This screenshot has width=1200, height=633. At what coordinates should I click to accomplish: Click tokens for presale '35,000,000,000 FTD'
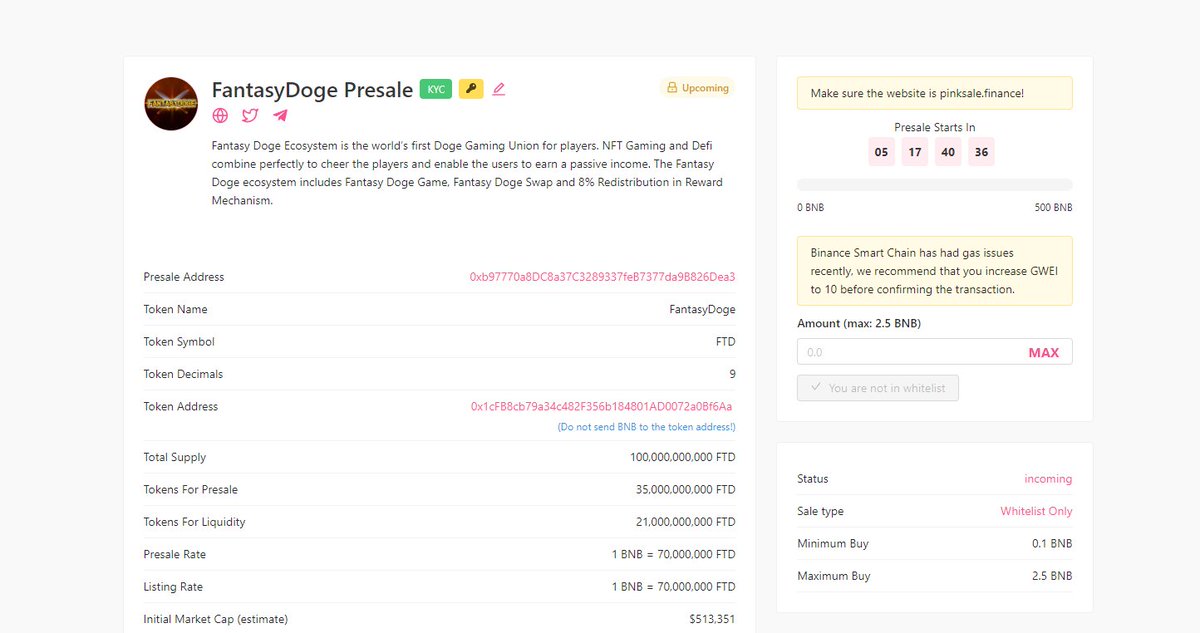[x=685, y=490]
